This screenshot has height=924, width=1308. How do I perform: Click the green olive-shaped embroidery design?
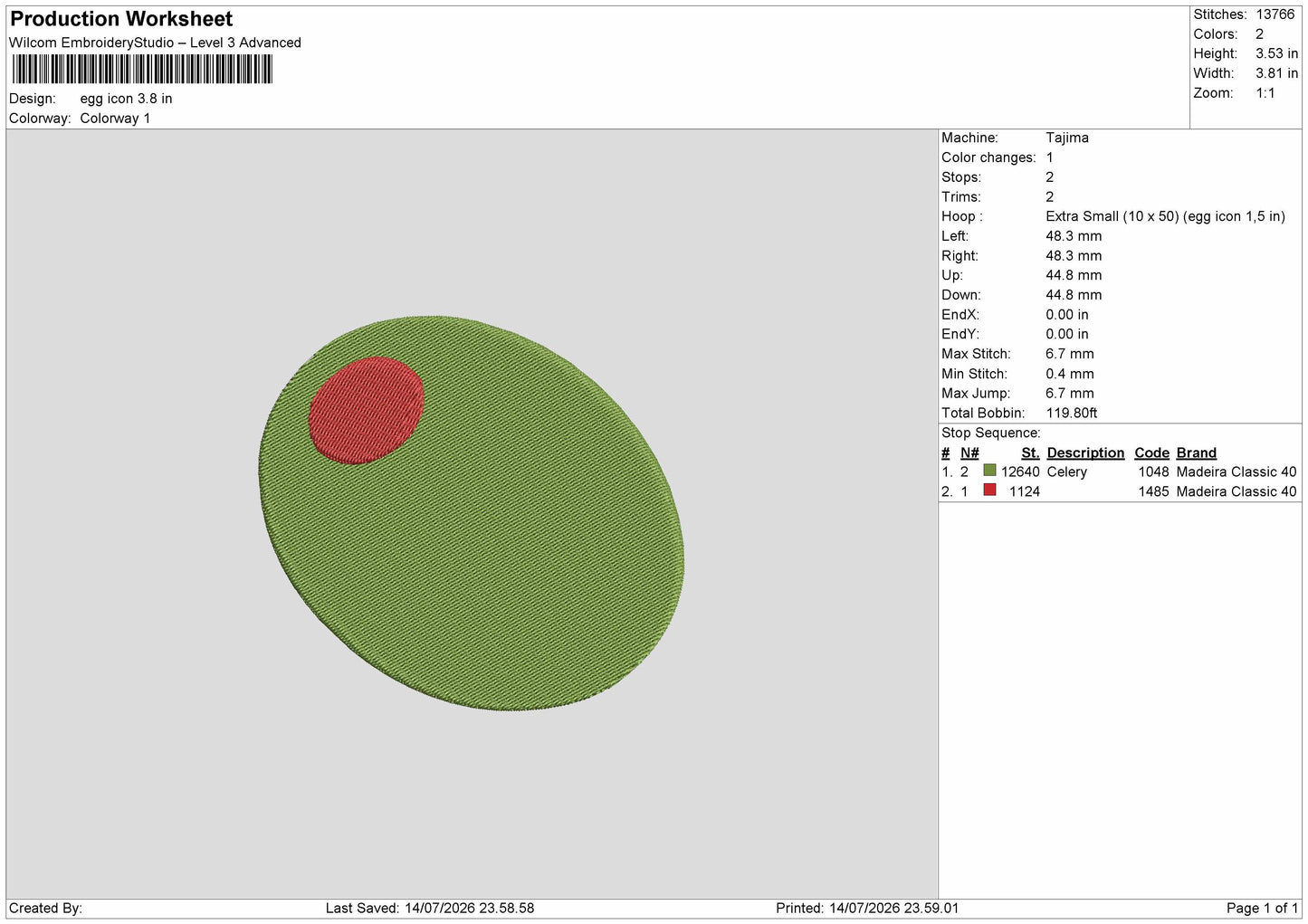(471, 513)
